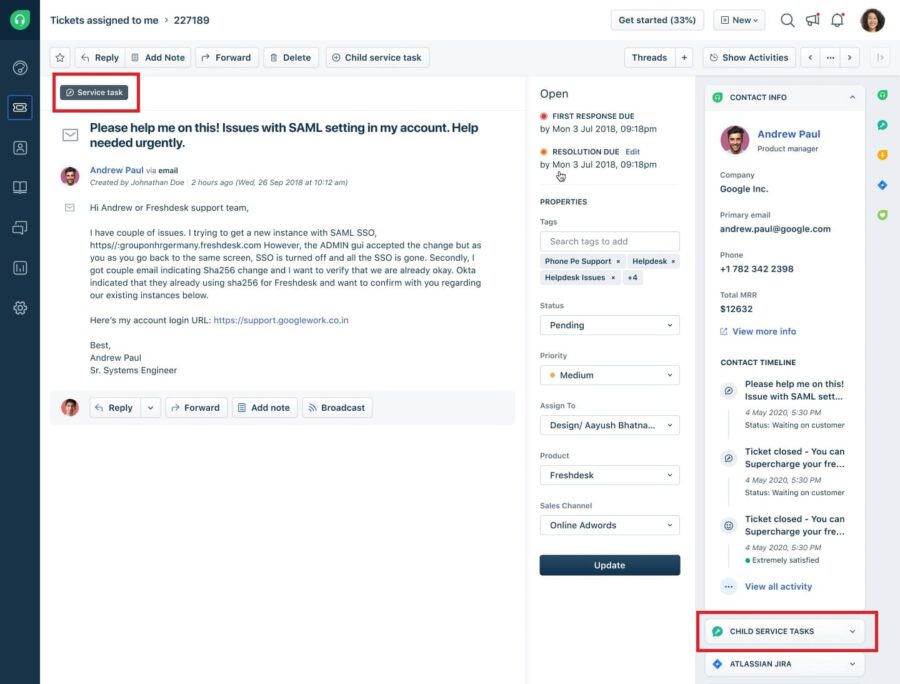Open the more options ellipsis button
The width and height of the screenshot is (900, 684).
point(830,57)
